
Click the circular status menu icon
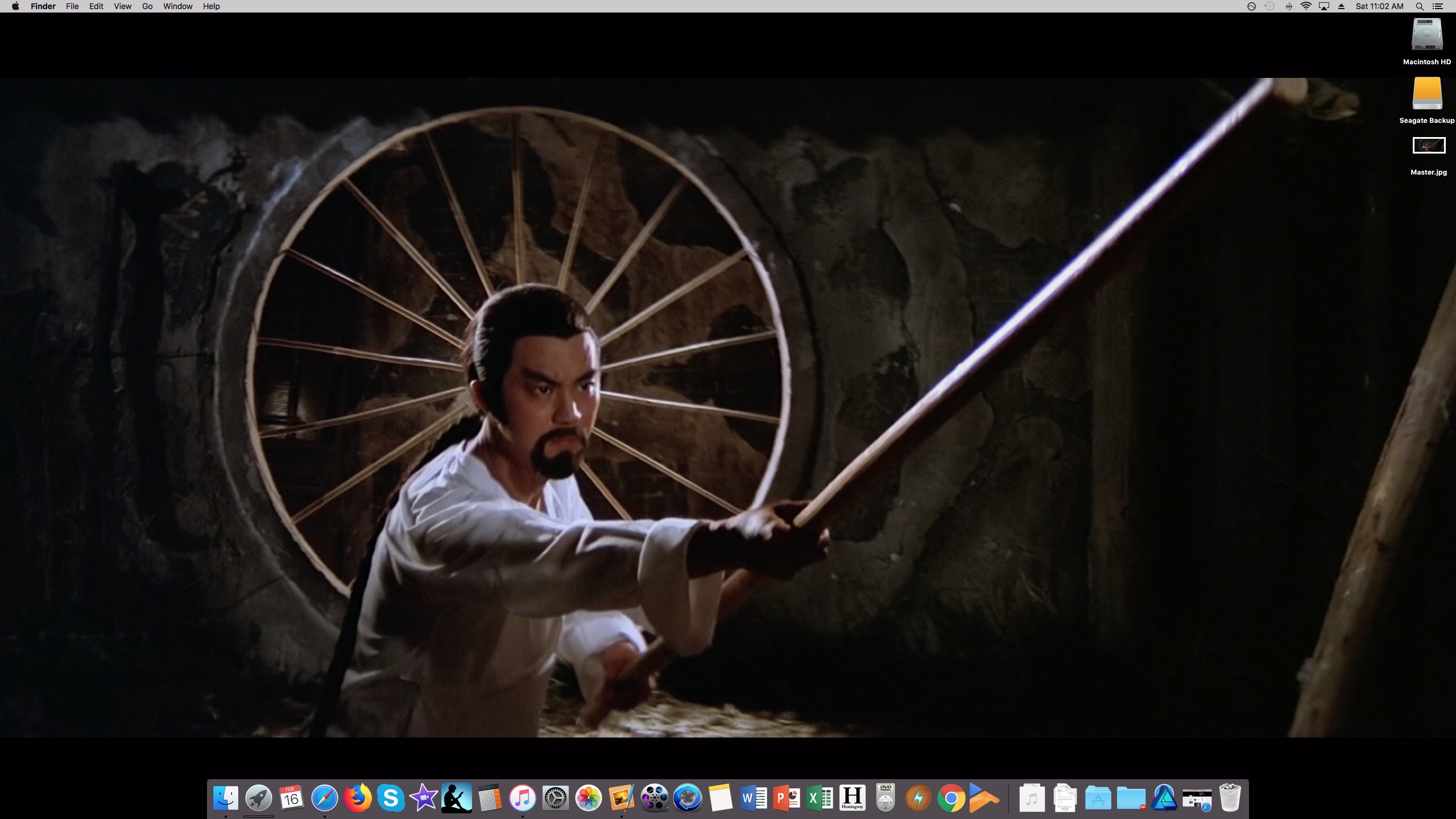pyautogui.click(x=1251, y=6)
